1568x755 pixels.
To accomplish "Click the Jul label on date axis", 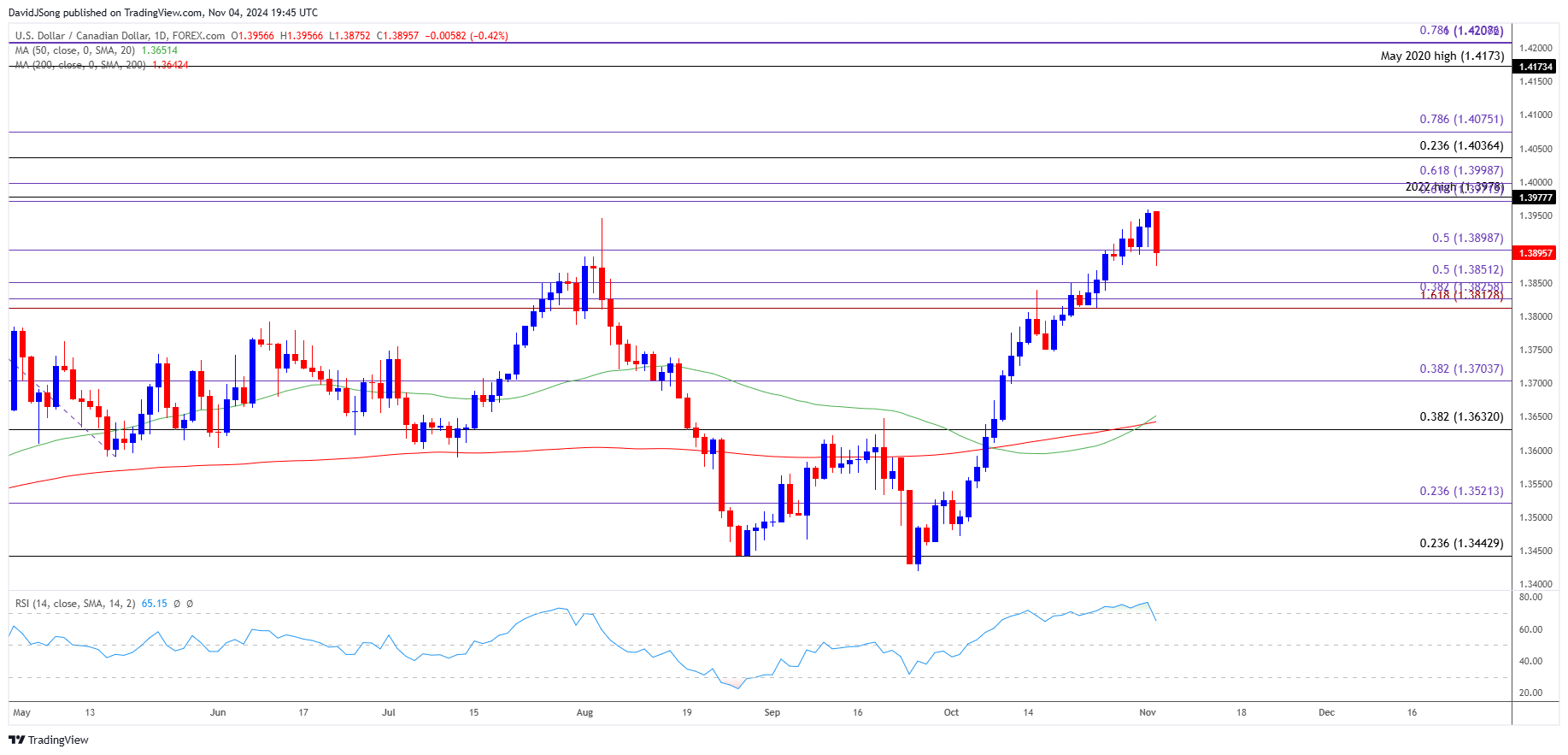I will point(389,712).
